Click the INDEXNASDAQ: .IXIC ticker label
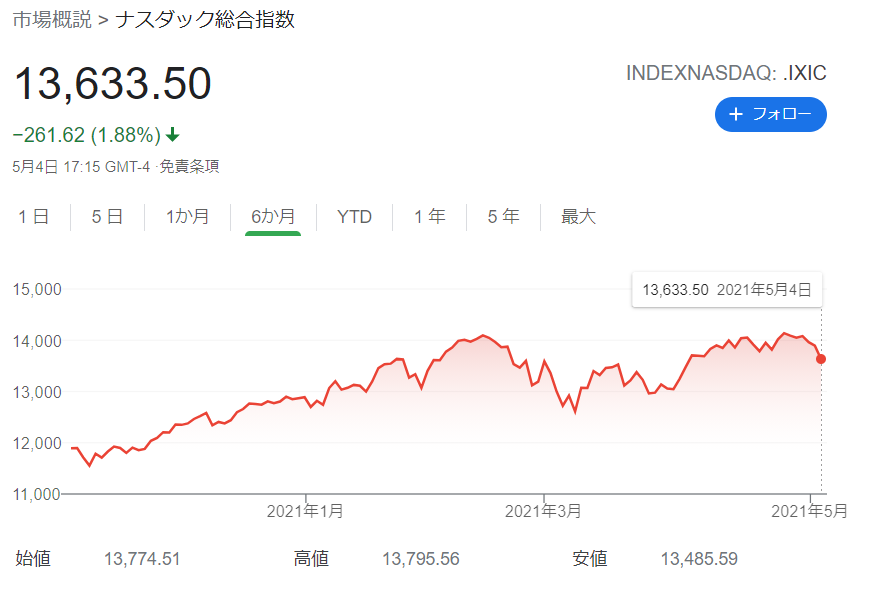The image size is (877, 597). coord(726,73)
